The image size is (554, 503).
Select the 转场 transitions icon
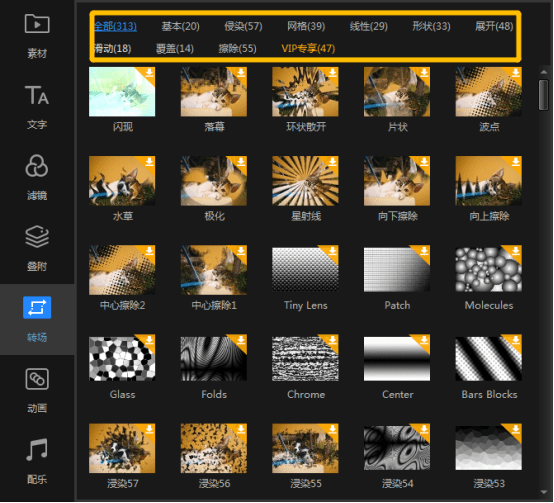[37, 307]
